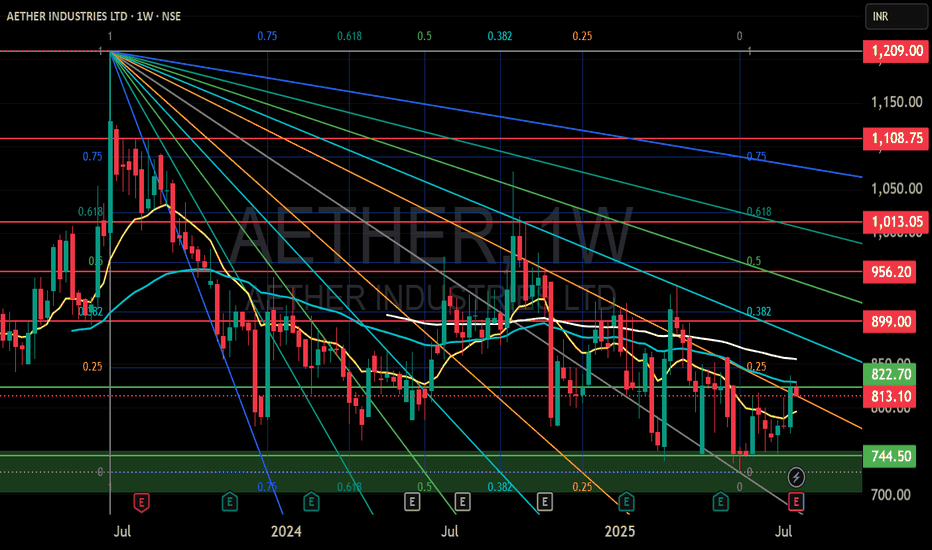Image resolution: width=932 pixels, height=550 pixels.
Task: Click the 2024 time axis label
Action: 286,532
